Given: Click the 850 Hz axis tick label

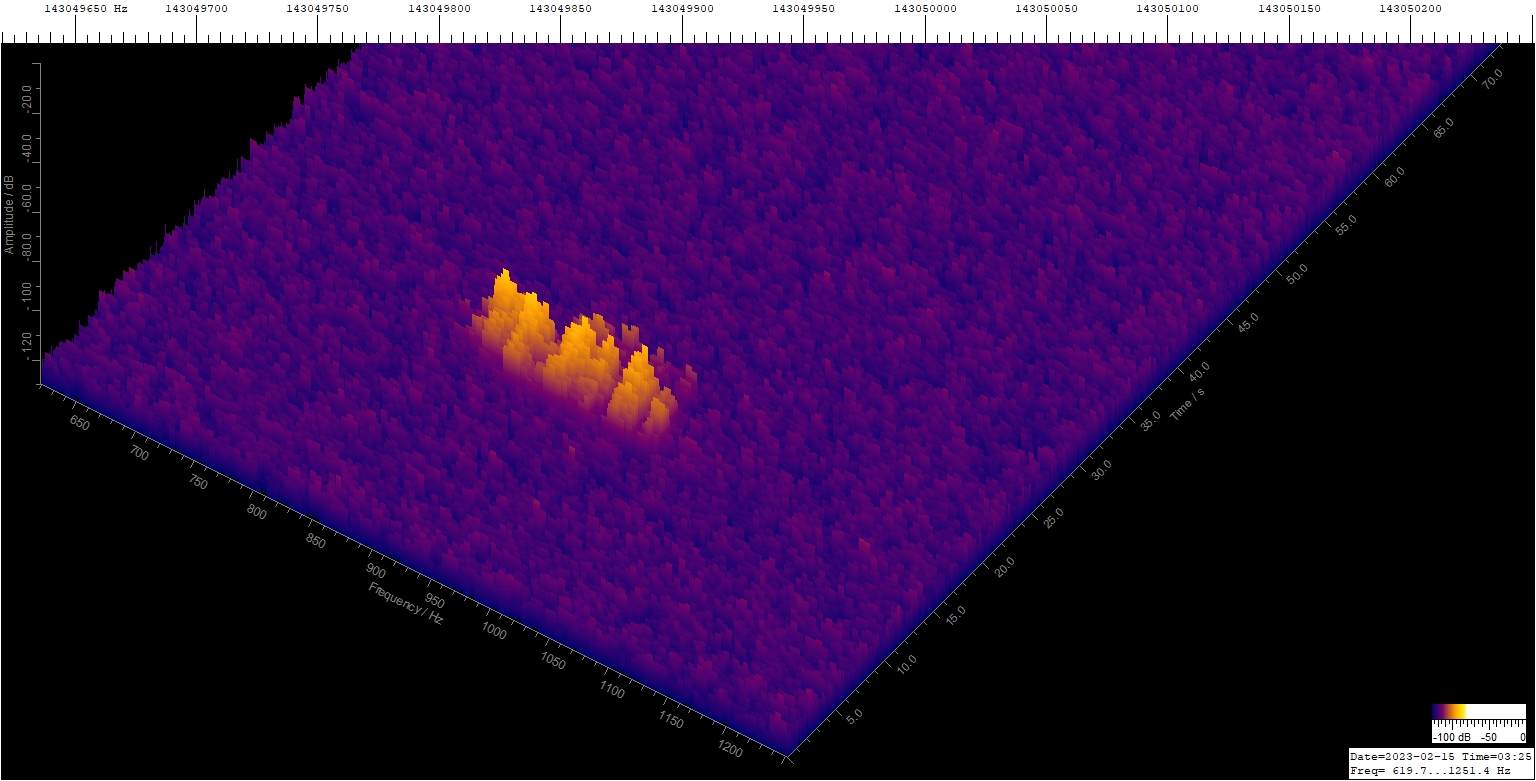Looking at the screenshot, I should point(316,542).
